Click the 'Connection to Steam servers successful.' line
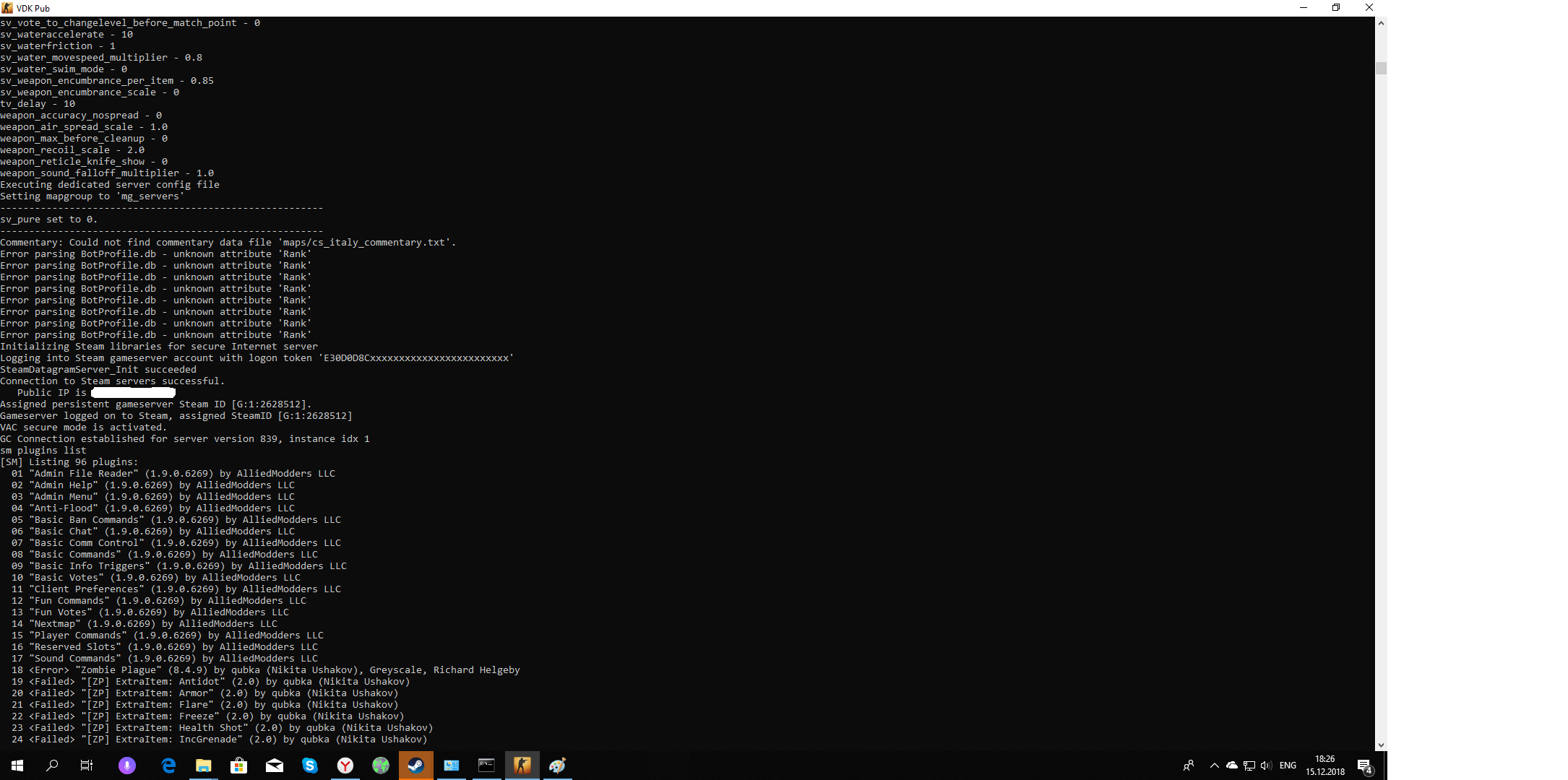Screen dimensions: 1568x780 113,381
